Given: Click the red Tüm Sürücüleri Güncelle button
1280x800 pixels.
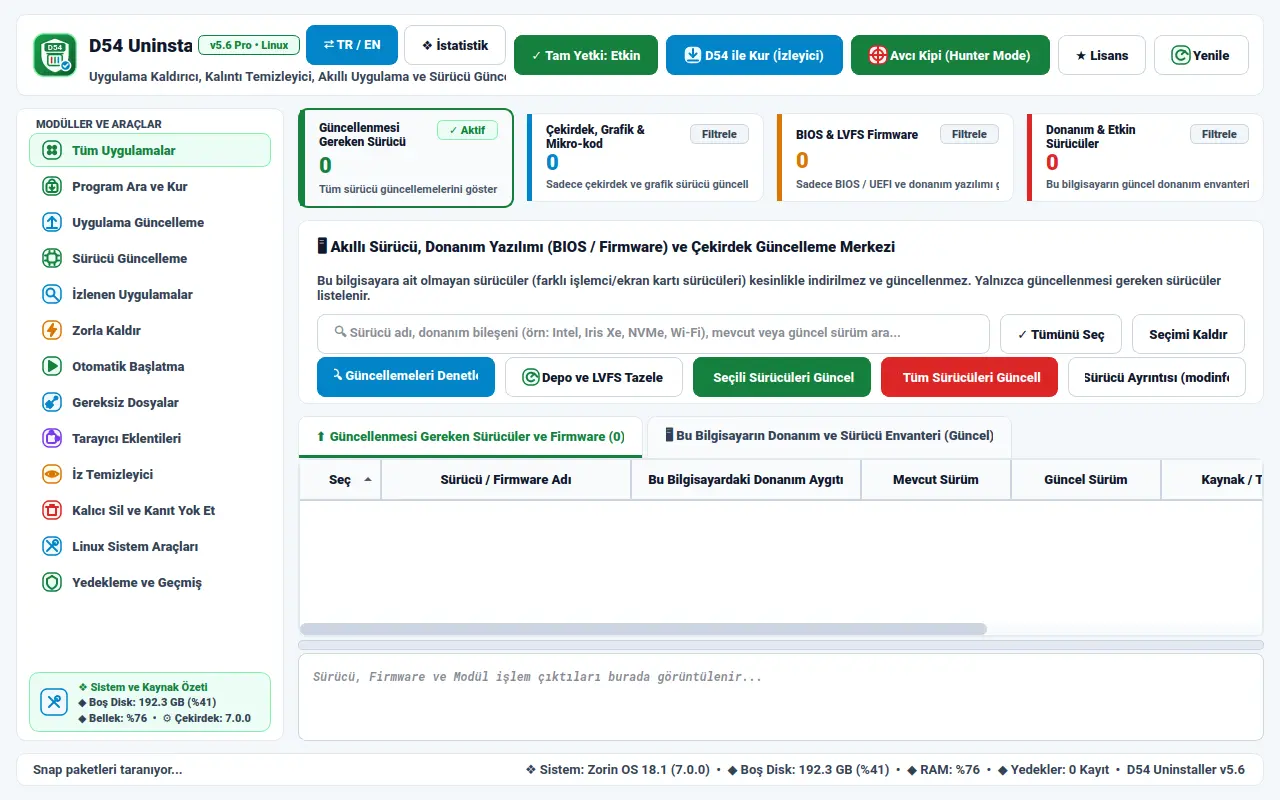Looking at the screenshot, I should (970, 377).
